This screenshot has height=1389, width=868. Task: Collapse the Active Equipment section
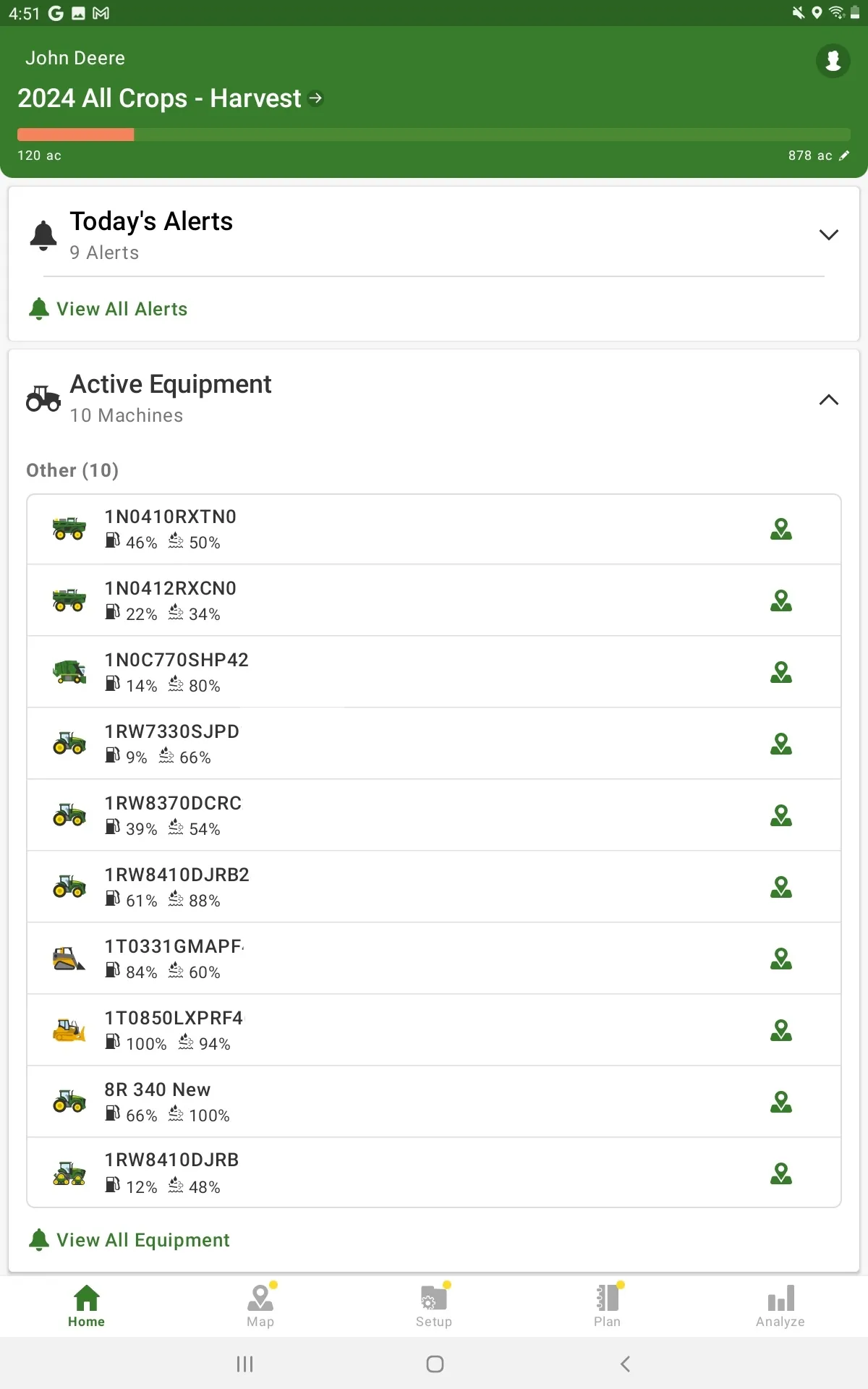pyautogui.click(x=828, y=399)
